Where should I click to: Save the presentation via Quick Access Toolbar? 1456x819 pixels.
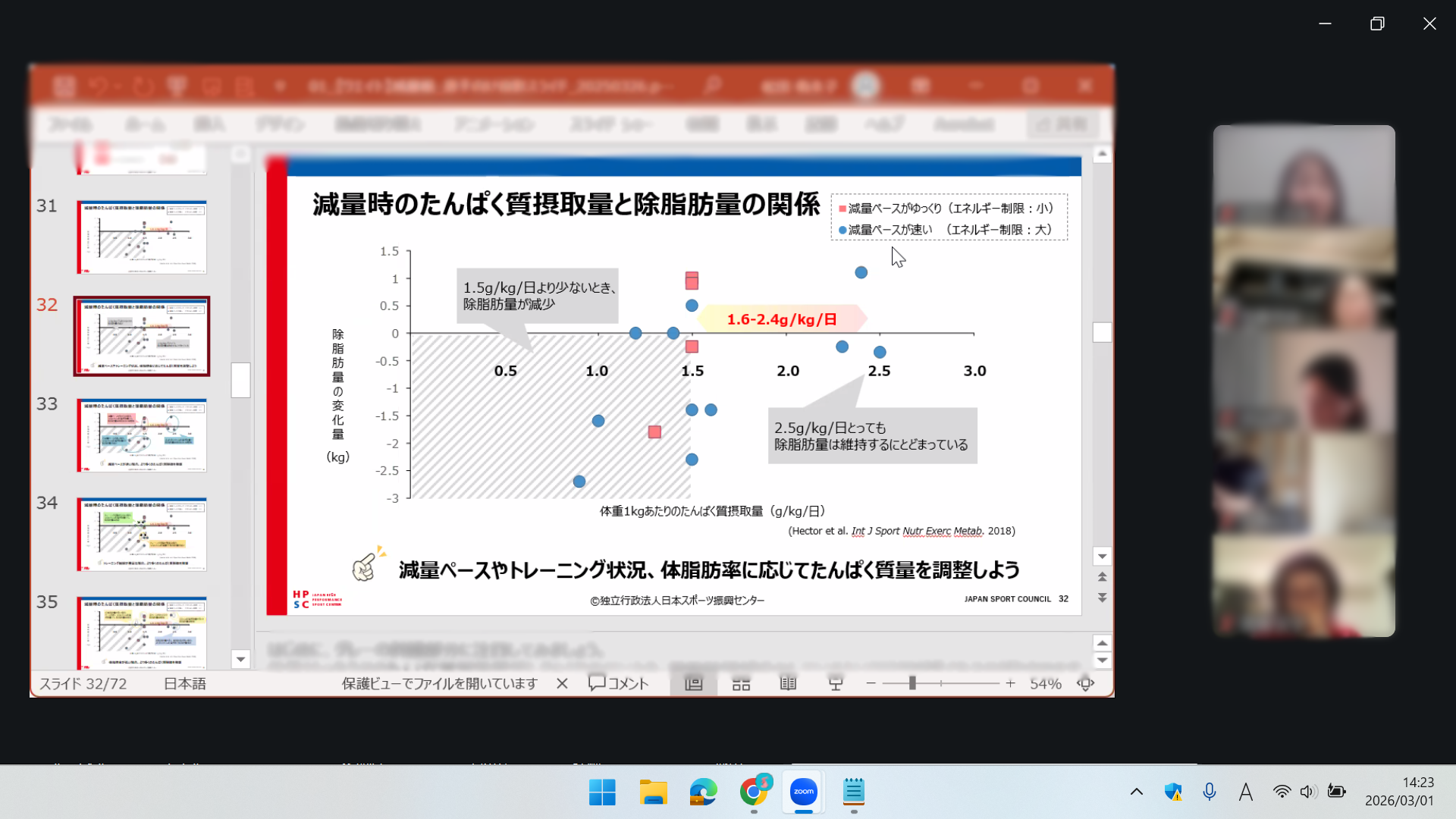(x=64, y=86)
